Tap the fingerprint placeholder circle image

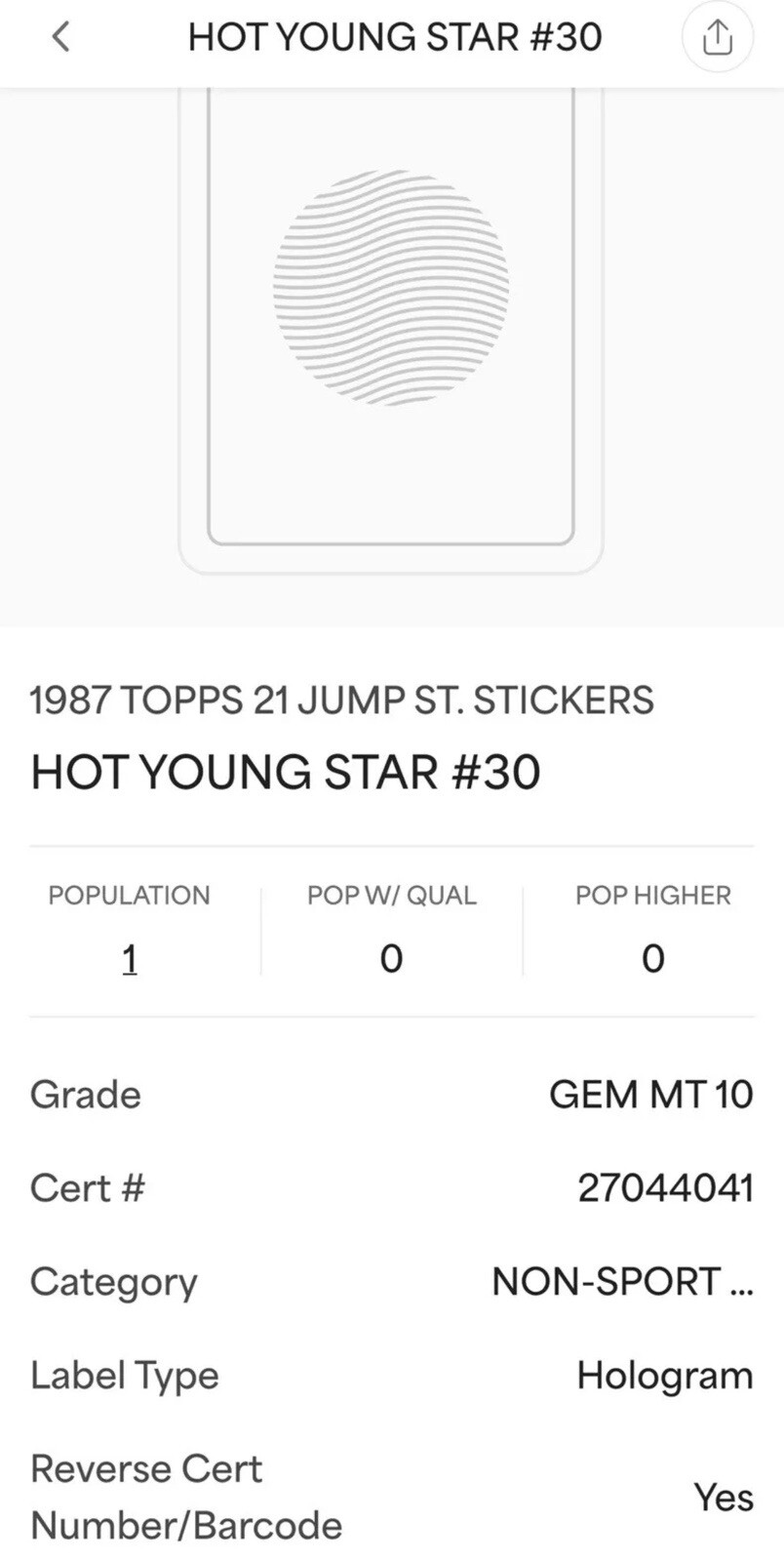[x=391, y=287]
